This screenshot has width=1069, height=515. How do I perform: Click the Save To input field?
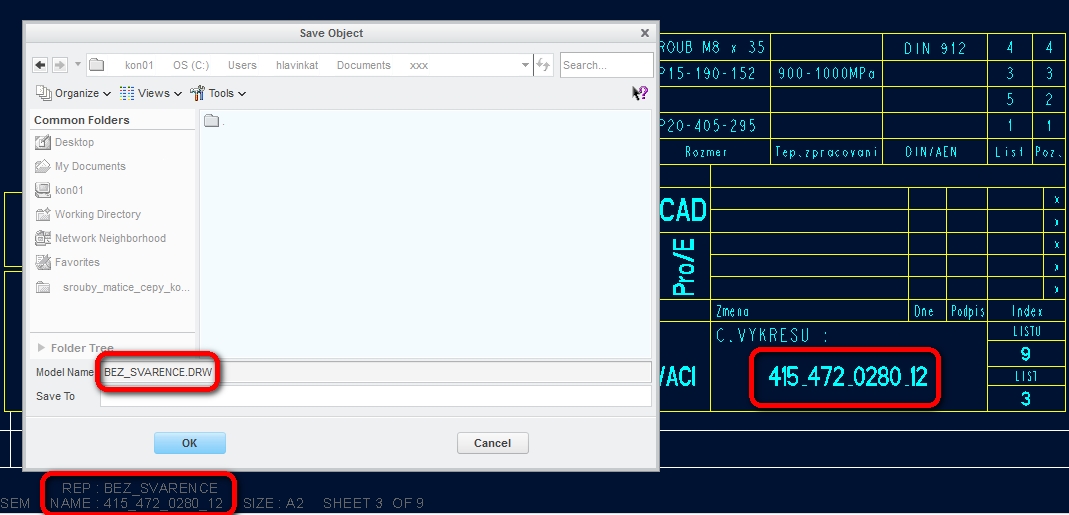point(376,396)
